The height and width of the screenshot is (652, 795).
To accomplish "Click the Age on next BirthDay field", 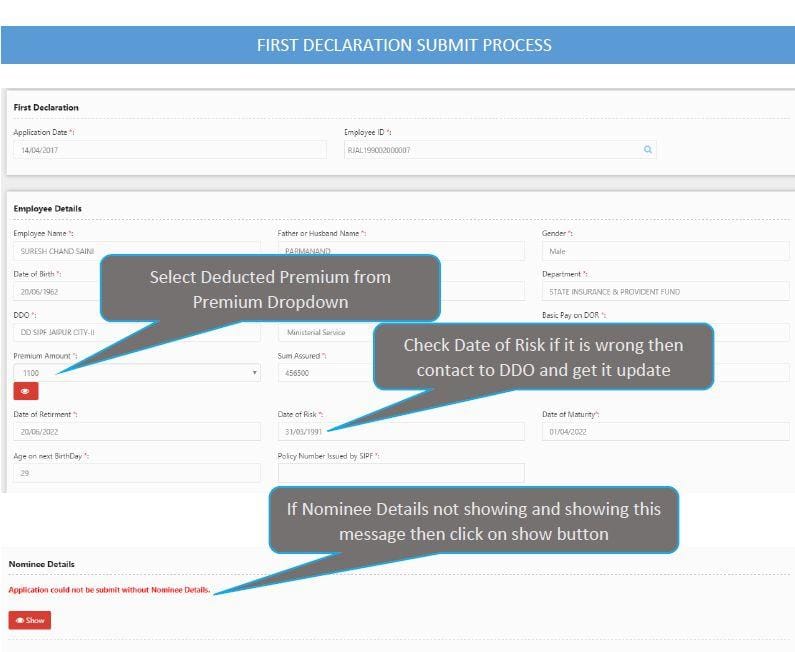I will (x=137, y=473).
